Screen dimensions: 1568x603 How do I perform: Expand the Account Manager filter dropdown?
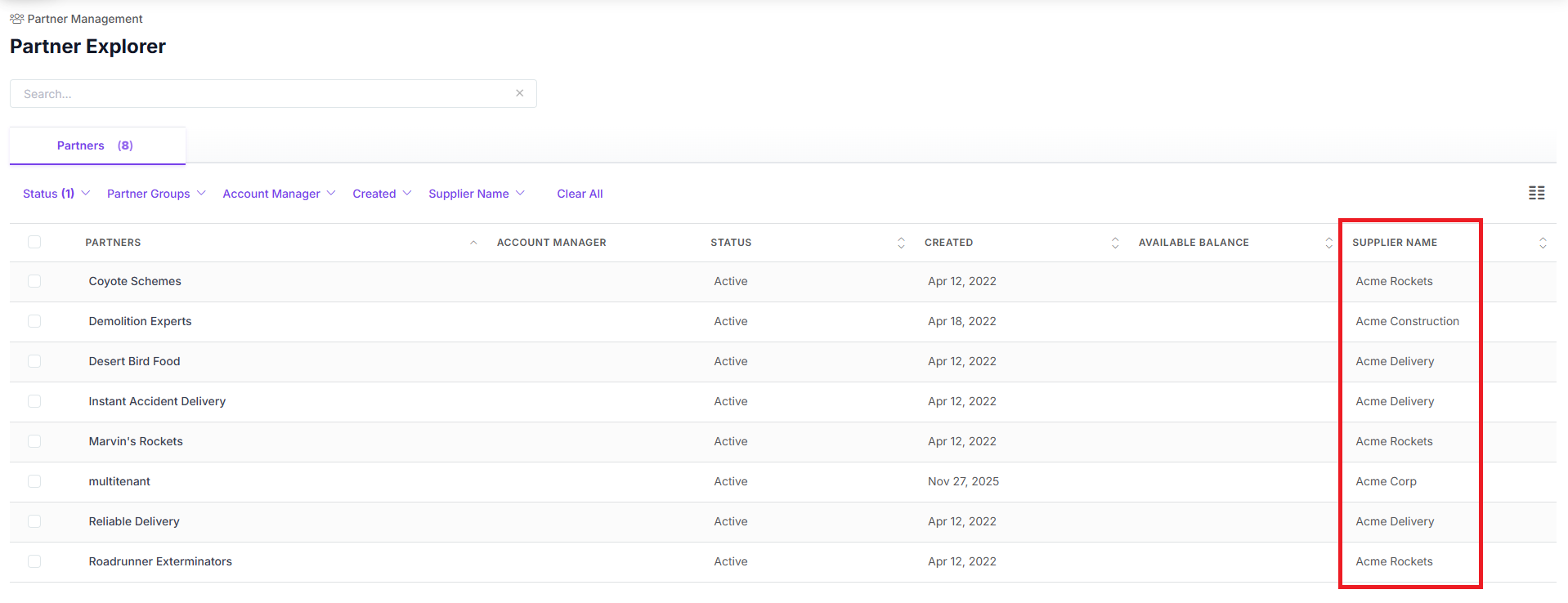(279, 194)
